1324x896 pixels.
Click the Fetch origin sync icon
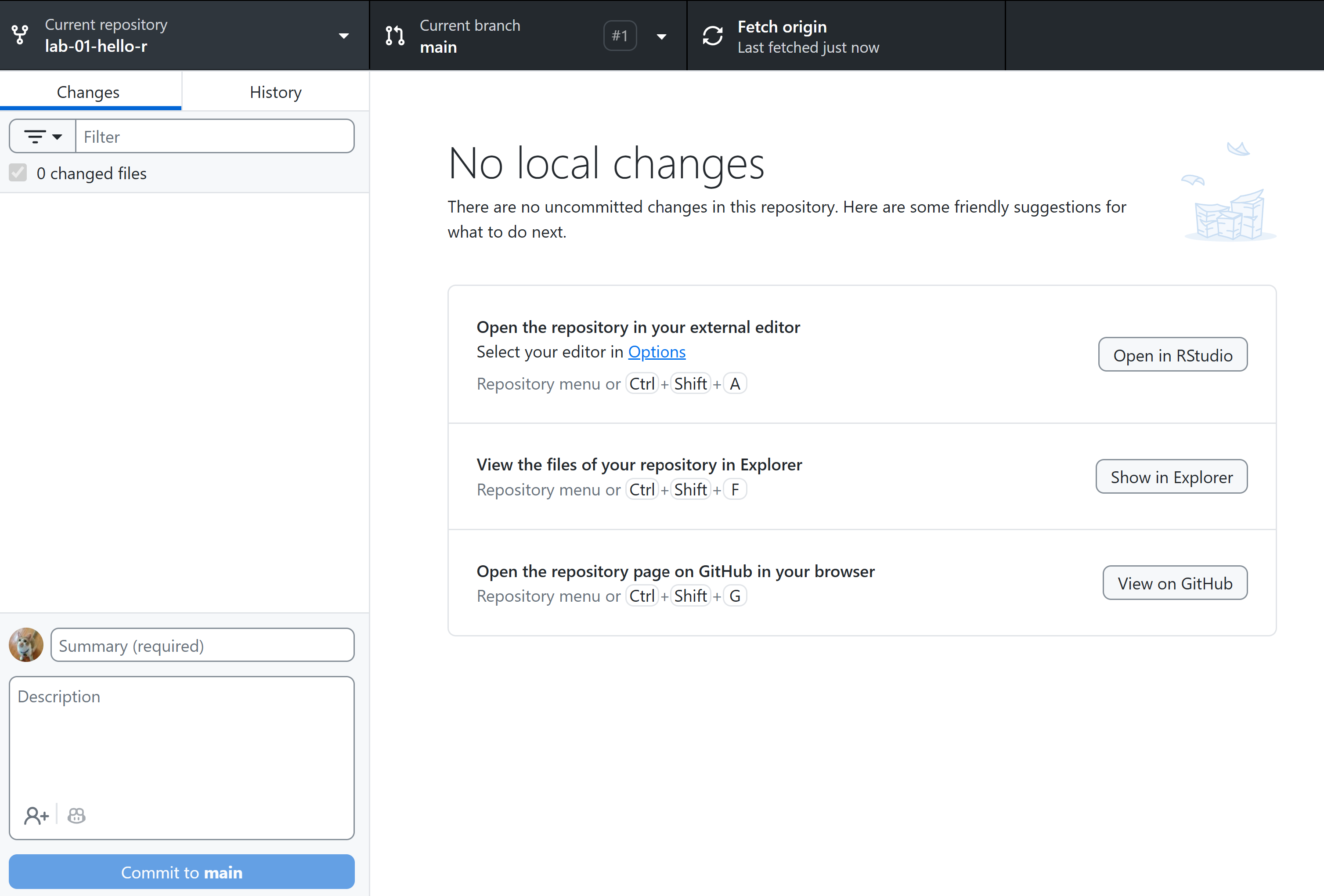click(x=713, y=35)
